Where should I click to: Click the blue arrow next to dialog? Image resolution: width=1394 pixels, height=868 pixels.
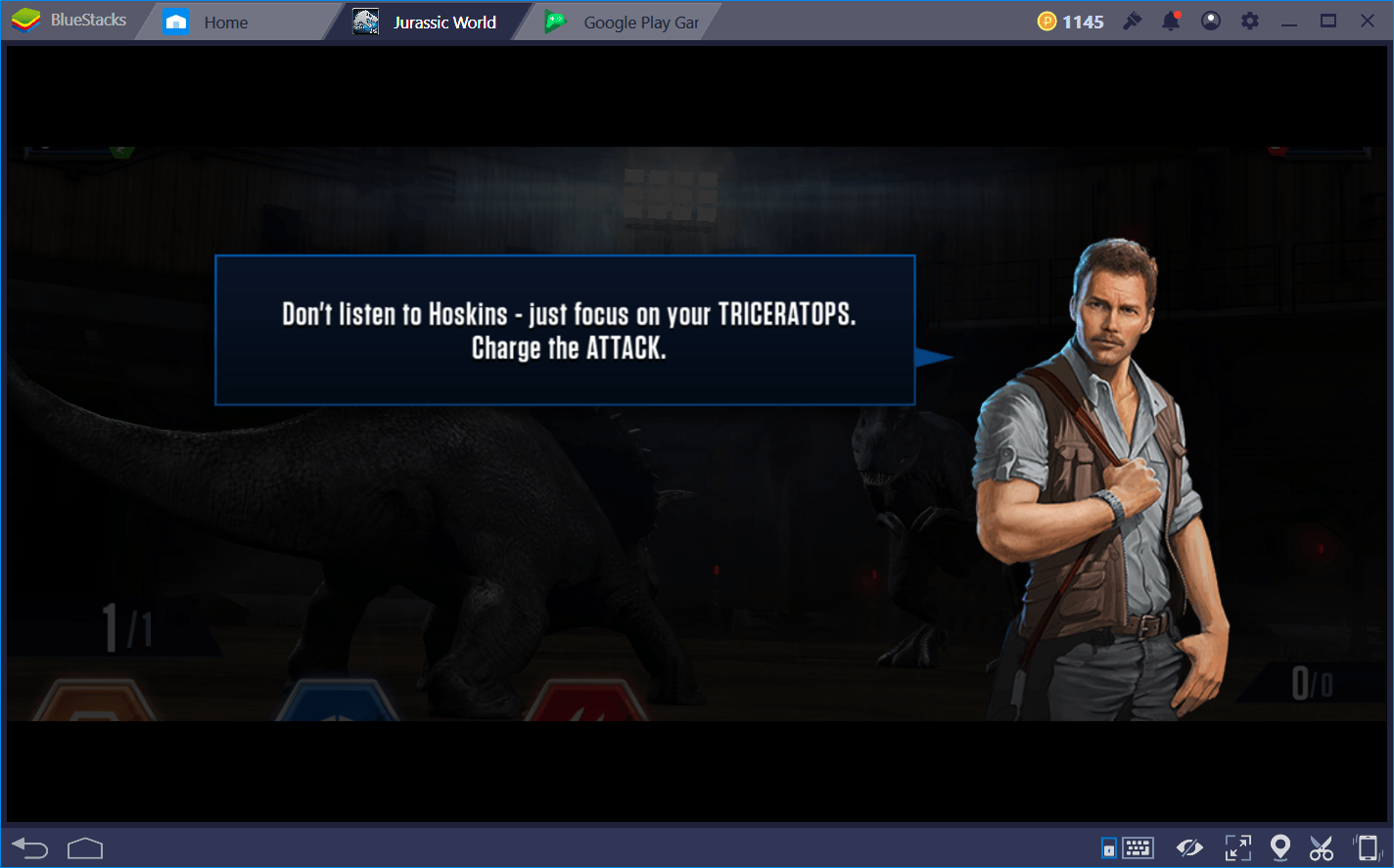934,357
